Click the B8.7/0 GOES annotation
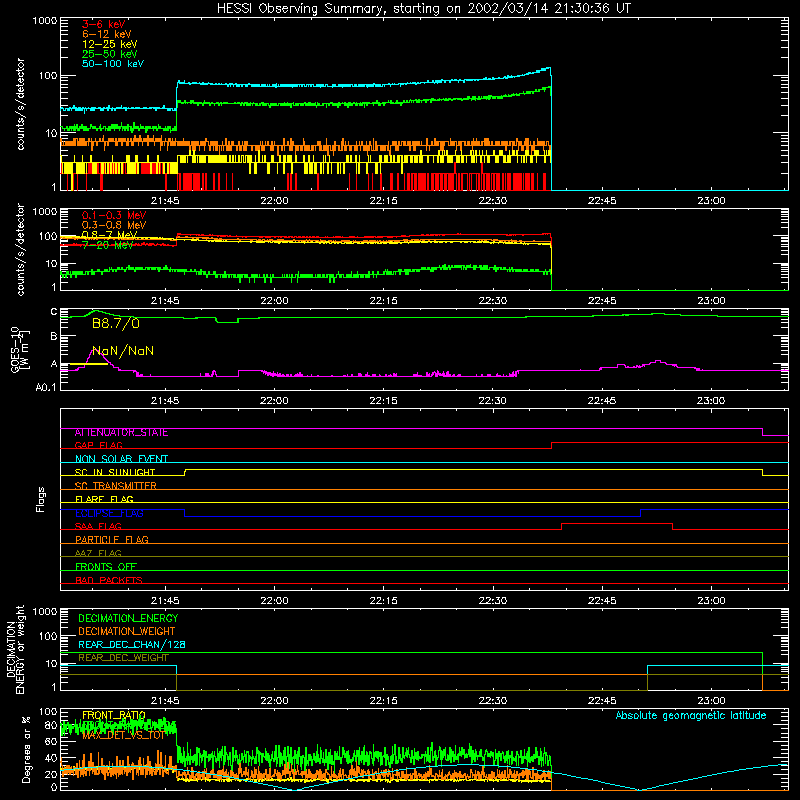Screen dimensions: 800x800 [116, 323]
